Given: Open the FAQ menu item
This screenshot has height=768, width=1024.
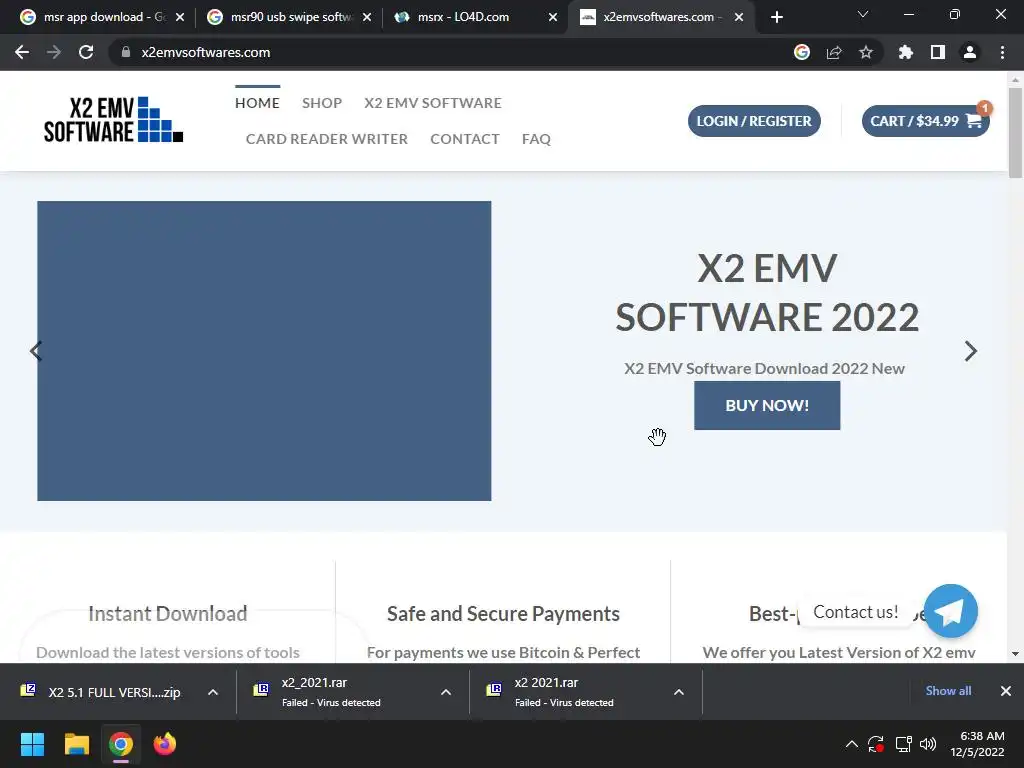Looking at the screenshot, I should 536,138.
